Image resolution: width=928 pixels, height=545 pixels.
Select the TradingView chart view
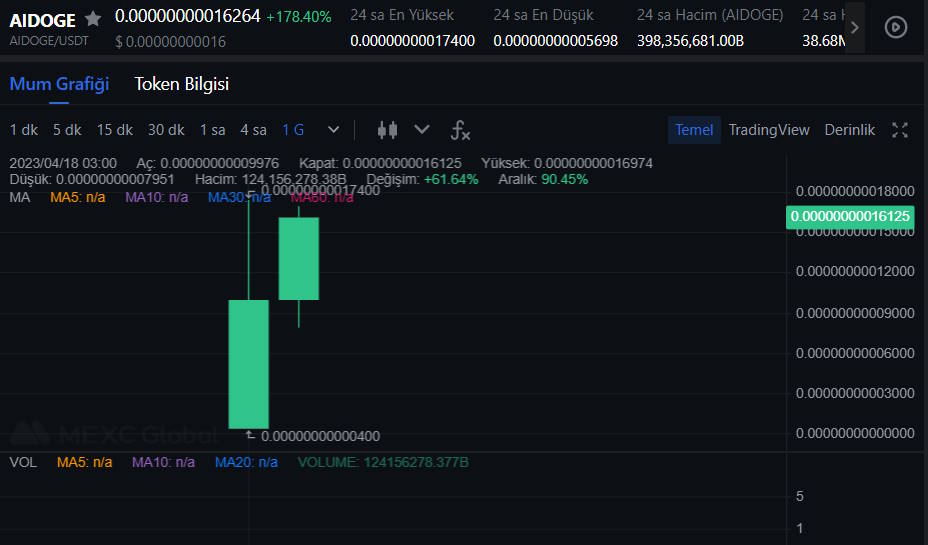(x=769, y=130)
